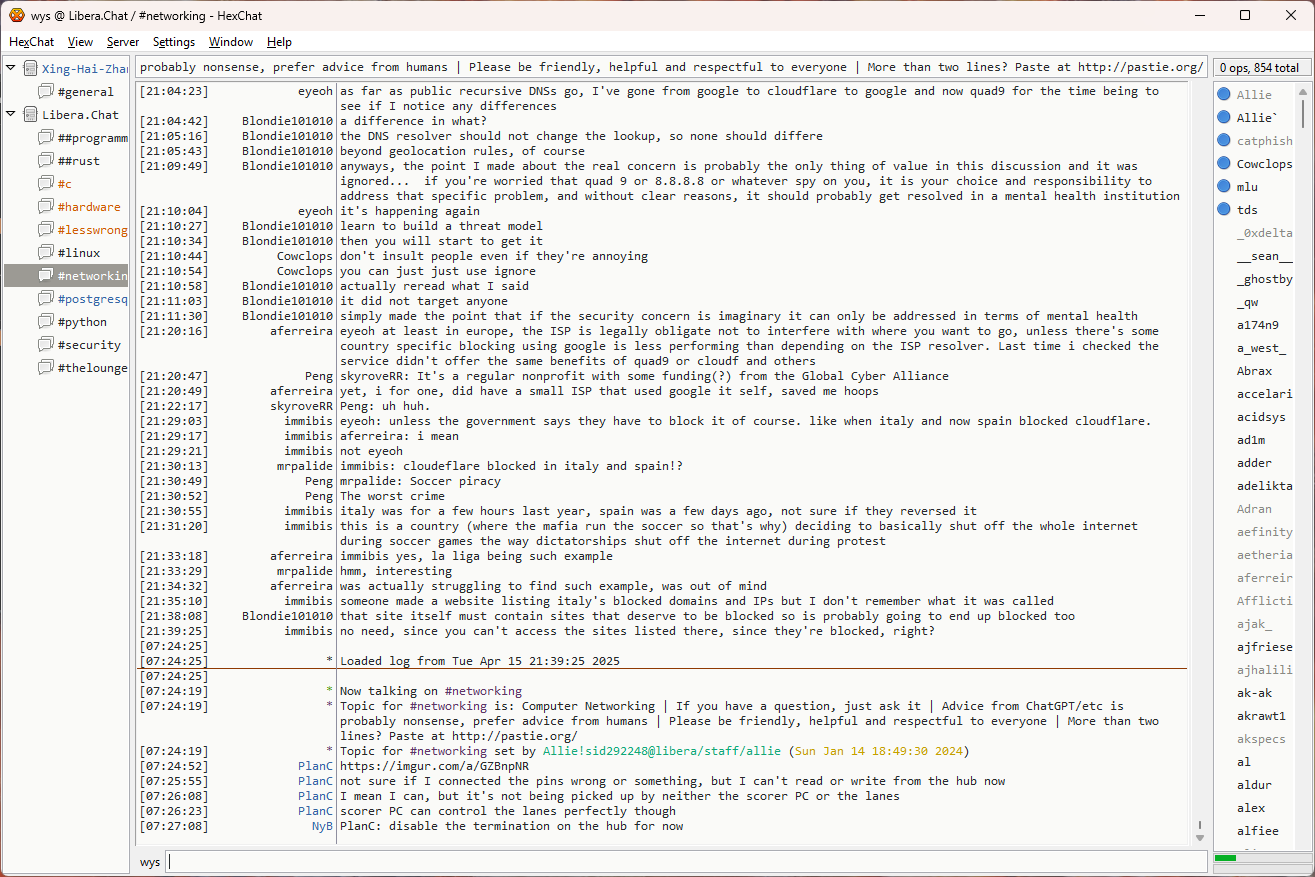
Task: Click nick skyroveRR on the 'Peng: uh huh.' line
Action: click(301, 406)
